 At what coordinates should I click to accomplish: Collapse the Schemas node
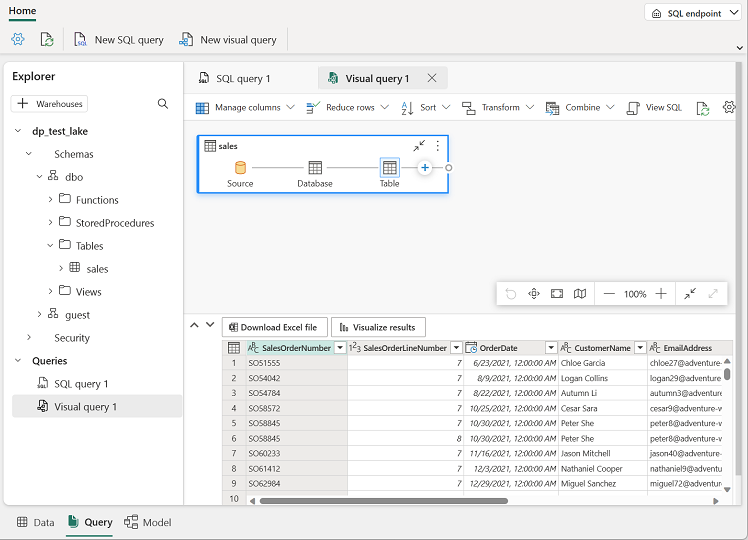29,154
